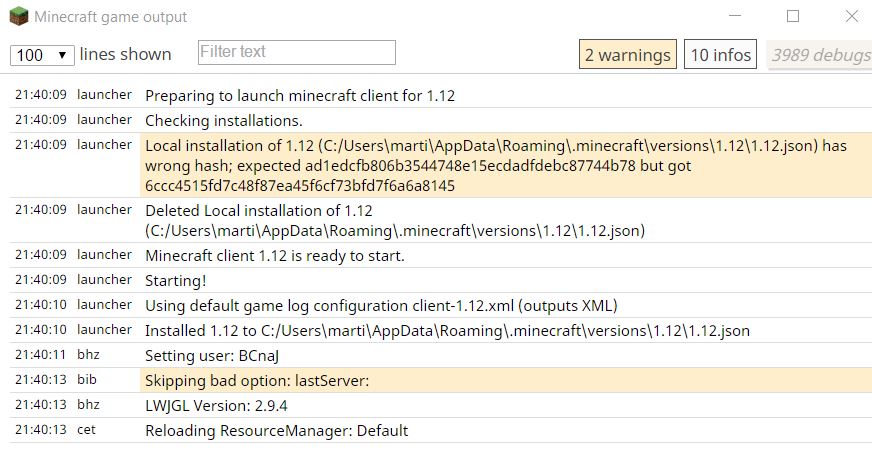The height and width of the screenshot is (452, 872).
Task: Select 'Reloading ResourceManager: Default' log line
Action: pyautogui.click(x=276, y=431)
